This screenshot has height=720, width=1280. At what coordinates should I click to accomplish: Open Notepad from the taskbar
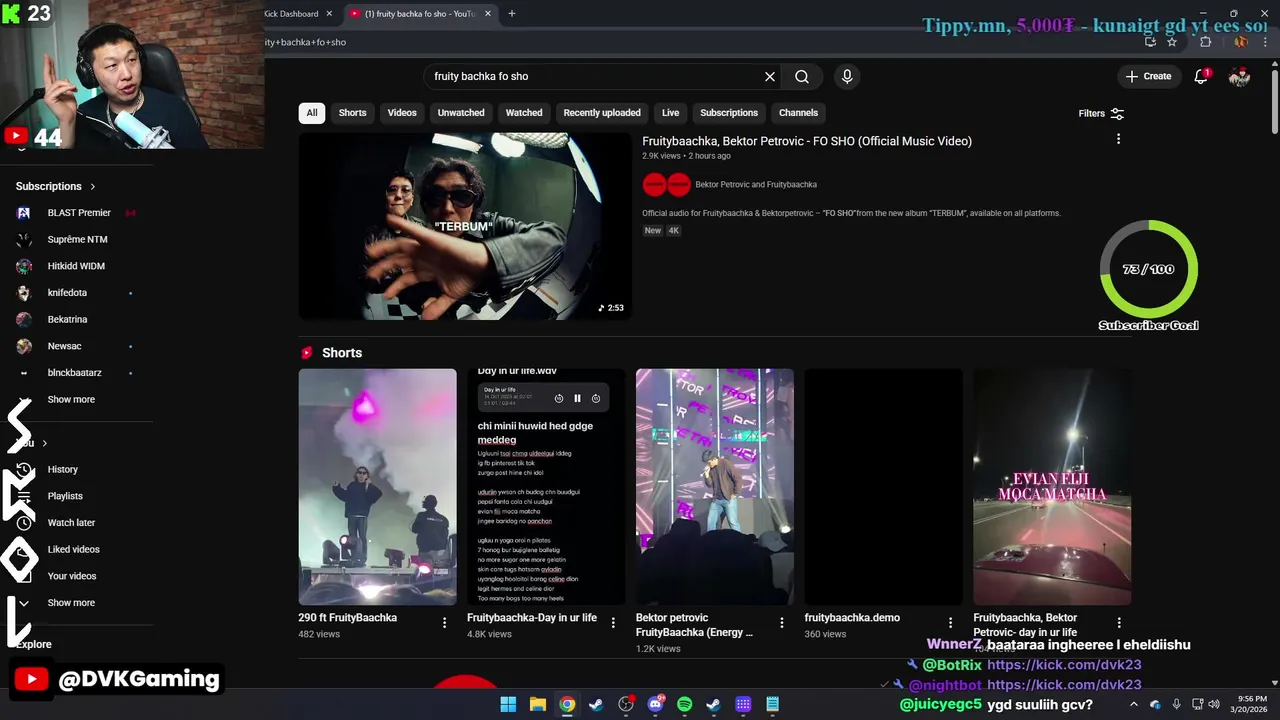[x=772, y=704]
